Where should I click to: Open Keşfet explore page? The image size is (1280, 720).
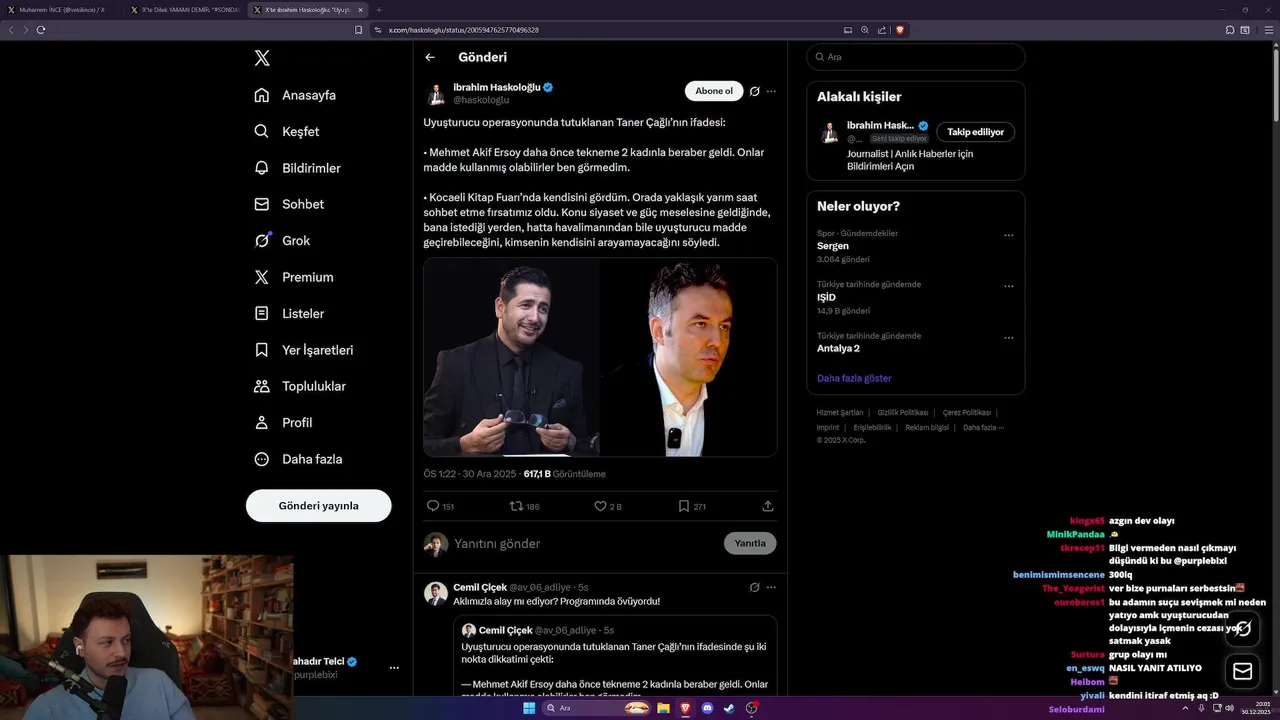point(287,131)
